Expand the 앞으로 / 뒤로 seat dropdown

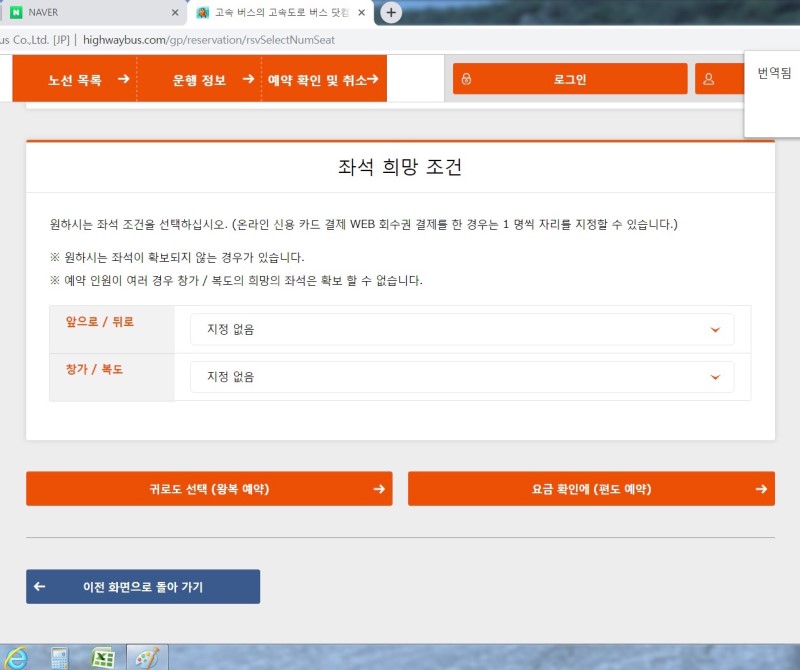(462, 329)
